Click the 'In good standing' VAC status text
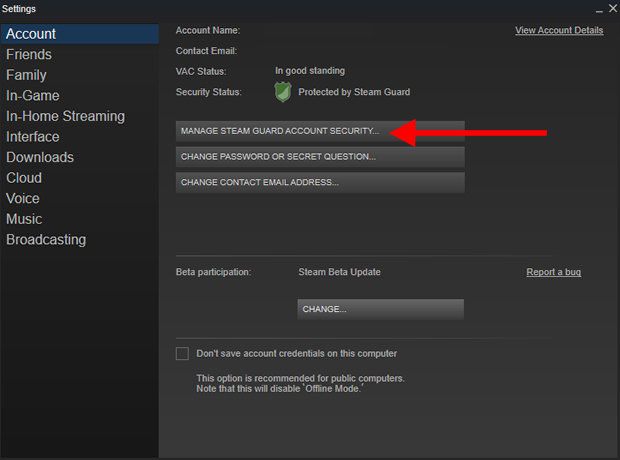This screenshot has height=460, width=620. coord(310,71)
